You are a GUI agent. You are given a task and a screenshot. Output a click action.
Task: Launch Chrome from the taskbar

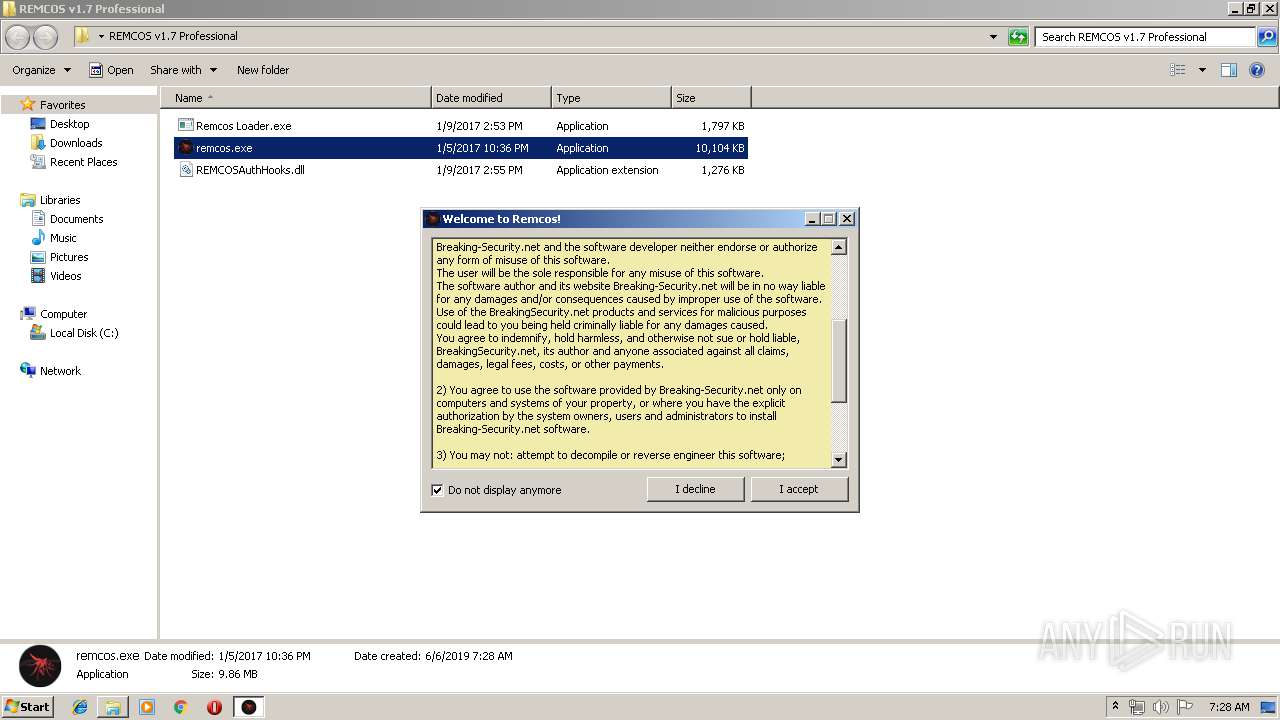coord(180,707)
